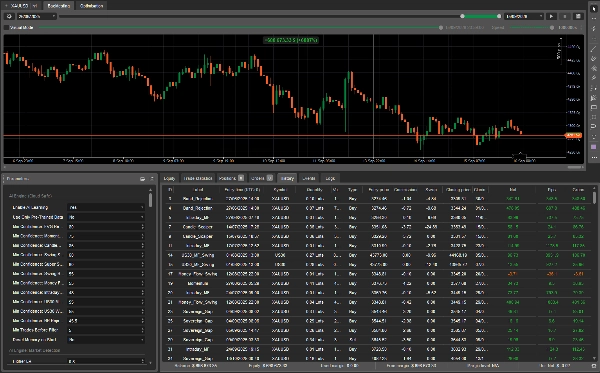The width and height of the screenshot is (600, 373).
Task: Open the Equity tab
Action: [169, 178]
